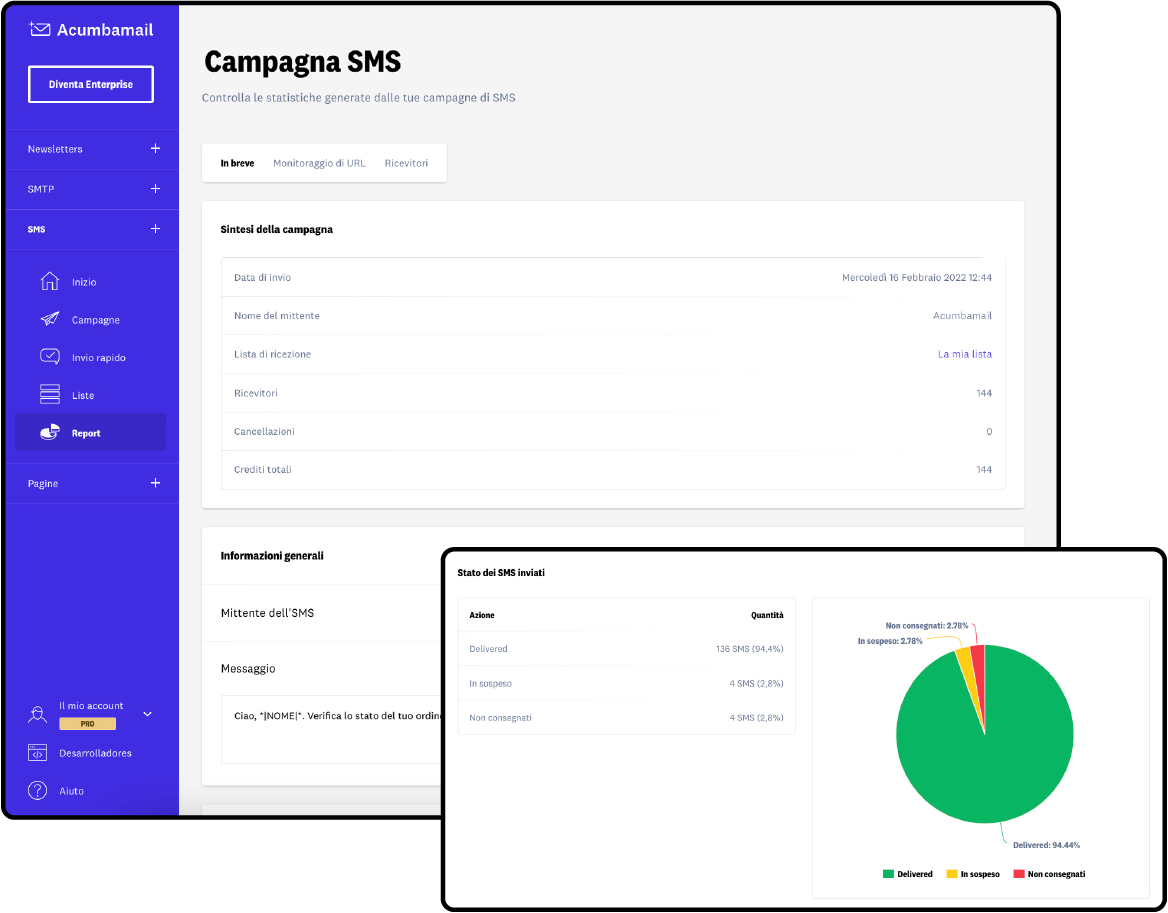Switch to the Monitoraggio di URL tab
This screenshot has width=1168, height=913.
(319, 163)
